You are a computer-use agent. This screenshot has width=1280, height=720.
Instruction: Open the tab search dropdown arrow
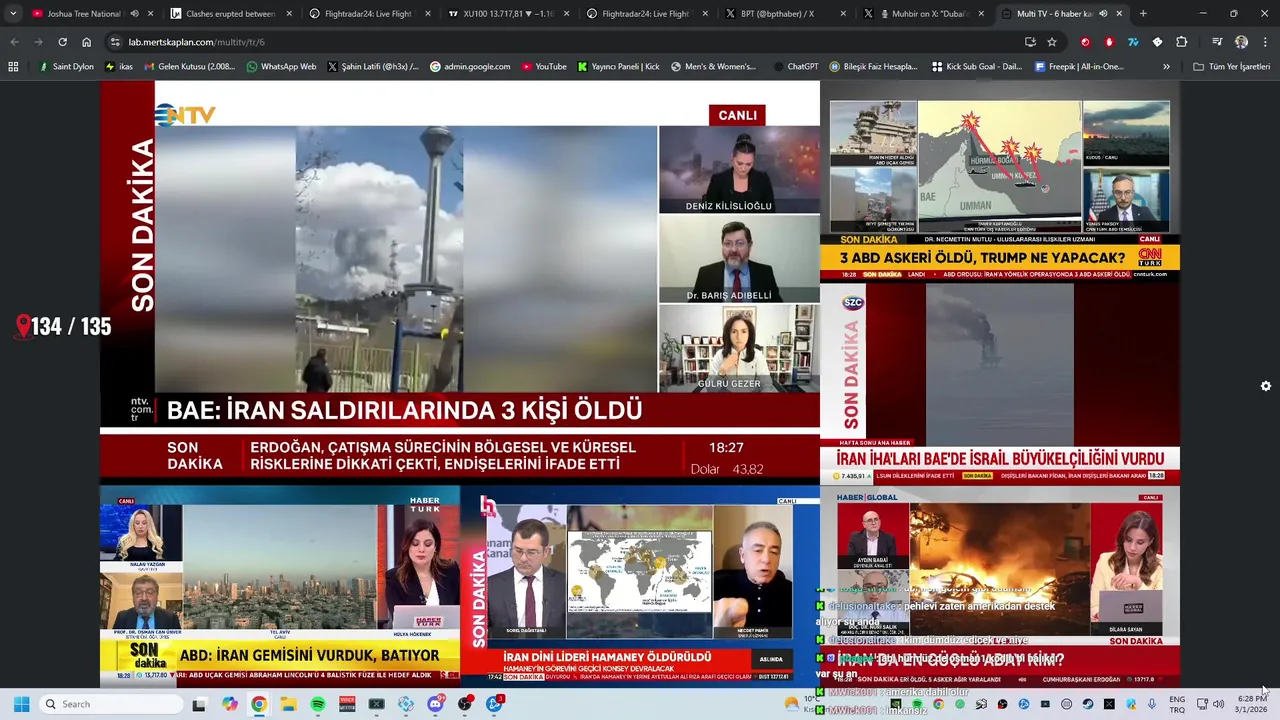point(13,14)
